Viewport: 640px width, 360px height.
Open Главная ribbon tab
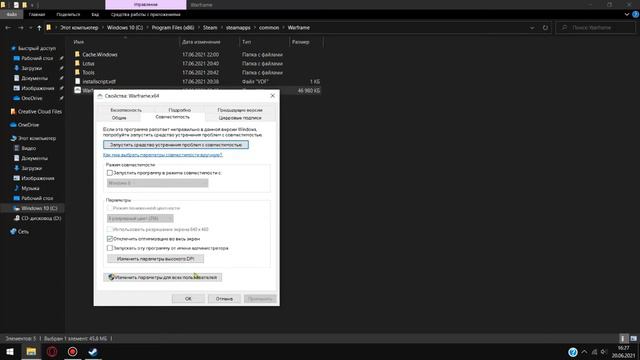(x=37, y=14)
